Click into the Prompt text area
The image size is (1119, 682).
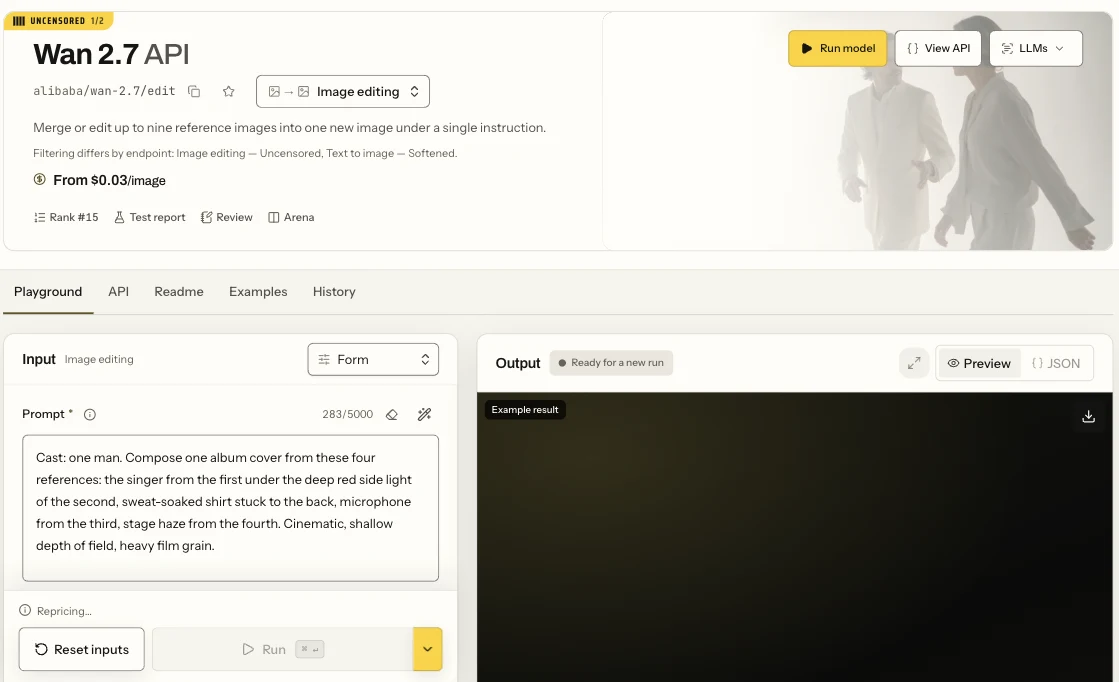pos(231,508)
